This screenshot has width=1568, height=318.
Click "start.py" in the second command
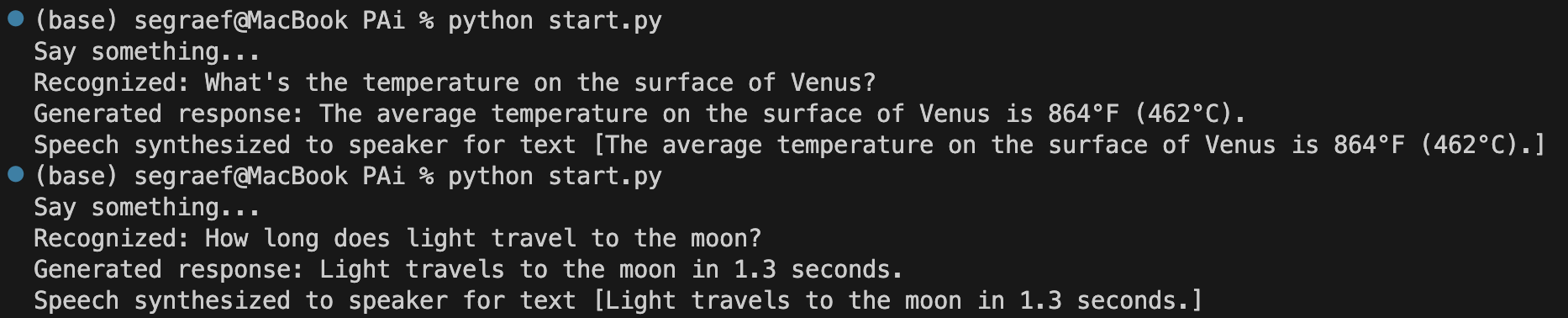[x=605, y=177]
